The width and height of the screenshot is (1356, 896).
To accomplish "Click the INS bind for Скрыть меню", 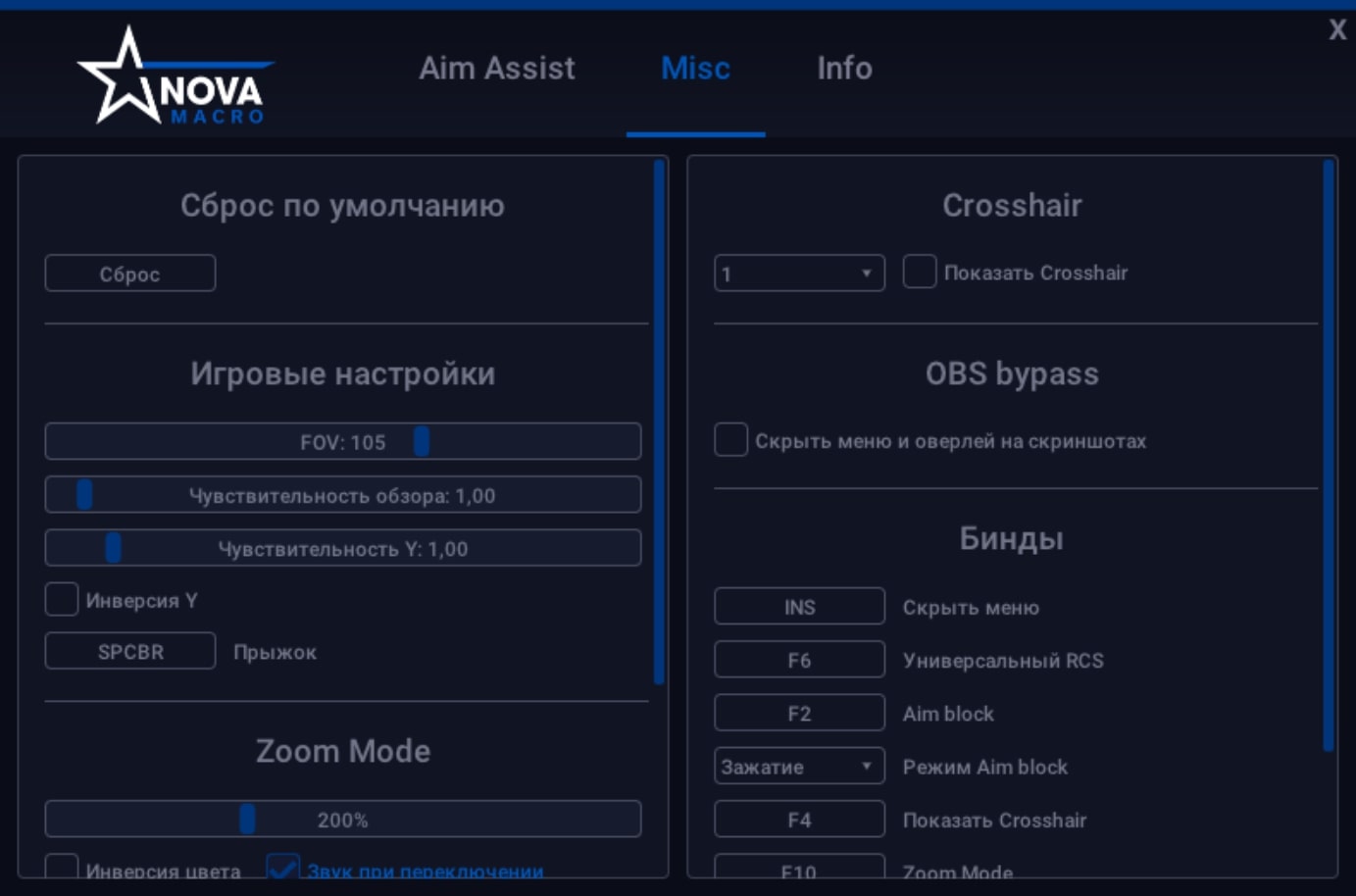I will click(x=799, y=606).
